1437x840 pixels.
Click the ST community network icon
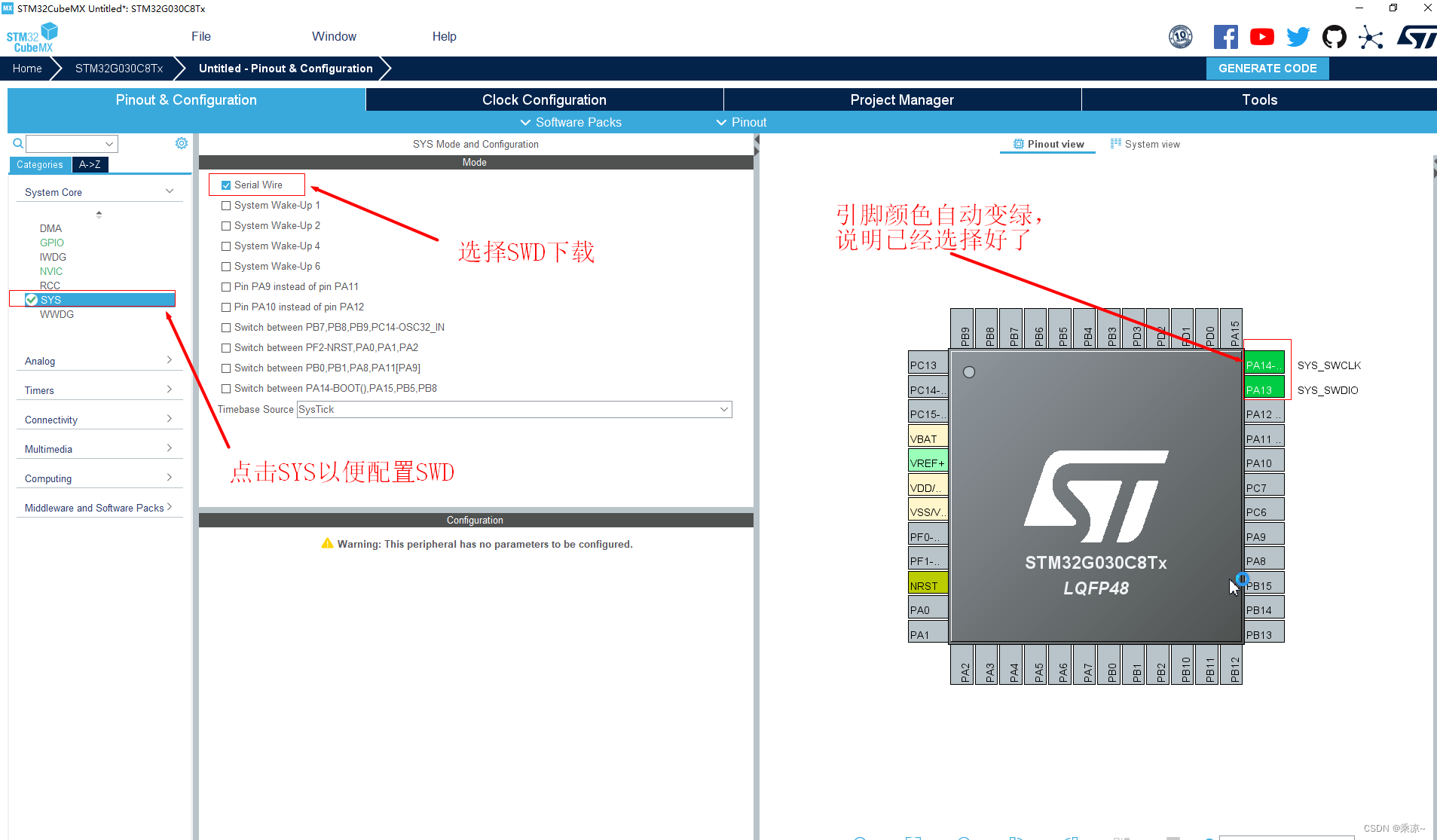point(1371,37)
